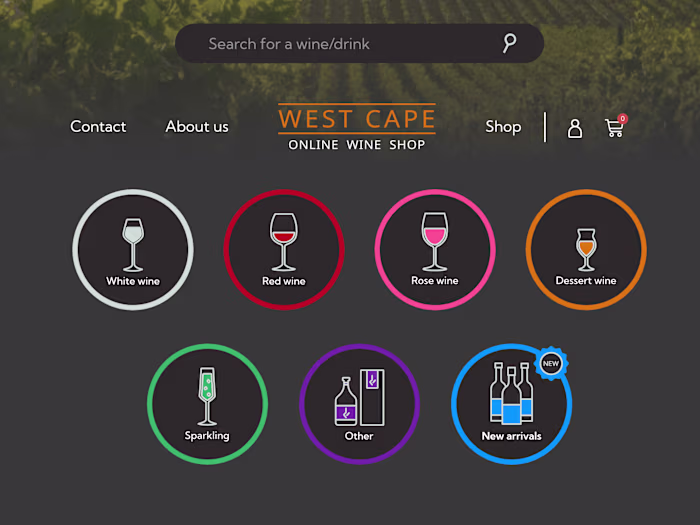The image size is (700, 525).
Task: Focus the wine/drink search field
Action: [x=340, y=44]
